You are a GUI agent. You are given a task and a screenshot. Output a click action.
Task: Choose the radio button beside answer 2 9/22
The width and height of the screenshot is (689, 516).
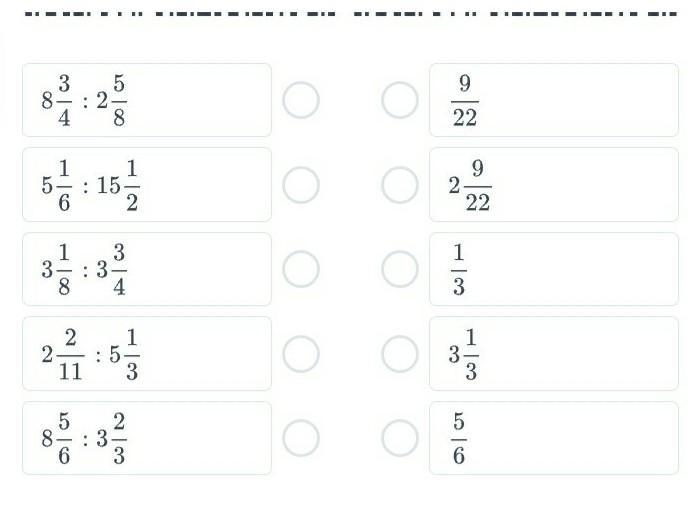click(400, 184)
